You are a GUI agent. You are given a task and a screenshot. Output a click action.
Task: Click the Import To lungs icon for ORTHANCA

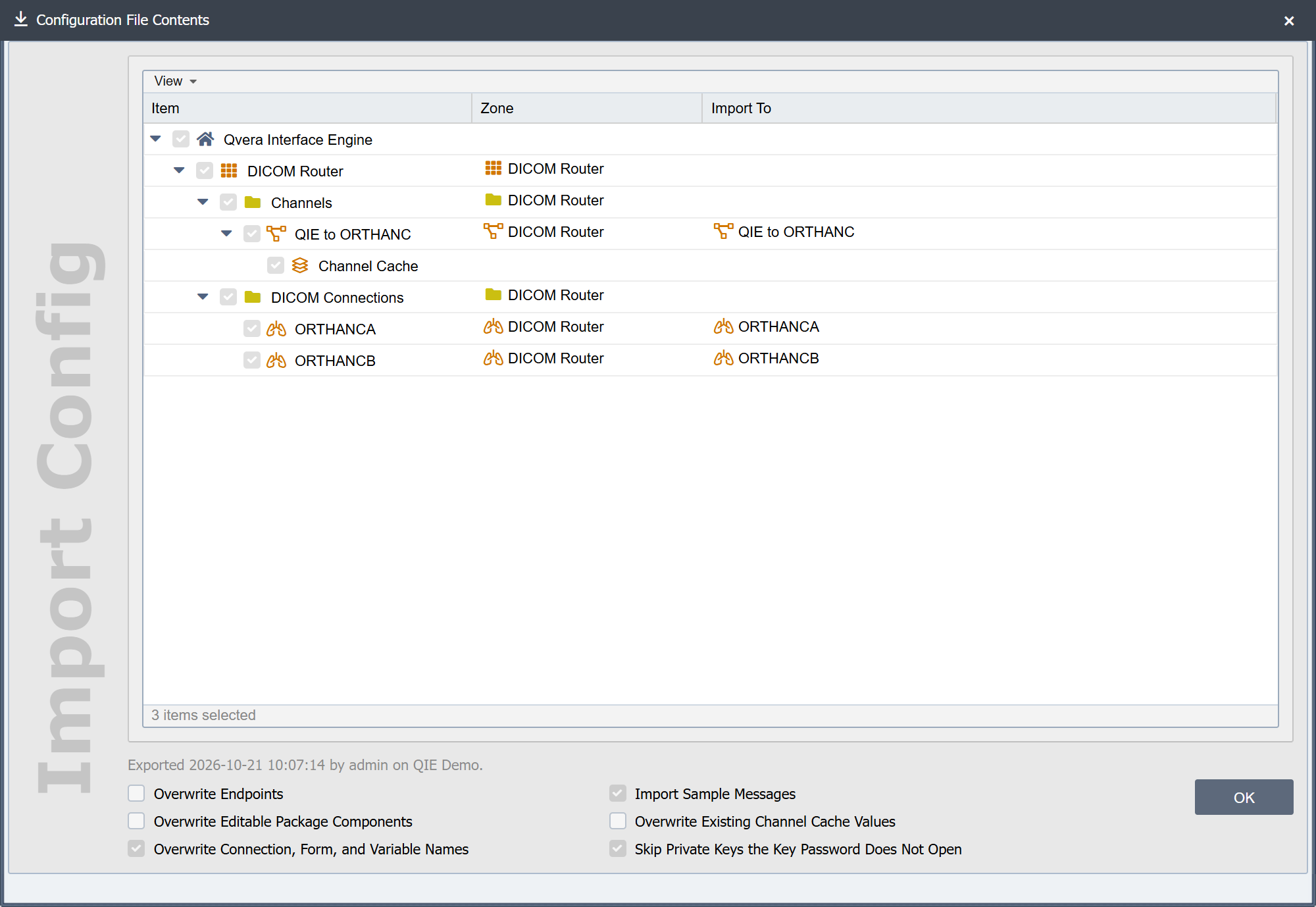coord(724,326)
